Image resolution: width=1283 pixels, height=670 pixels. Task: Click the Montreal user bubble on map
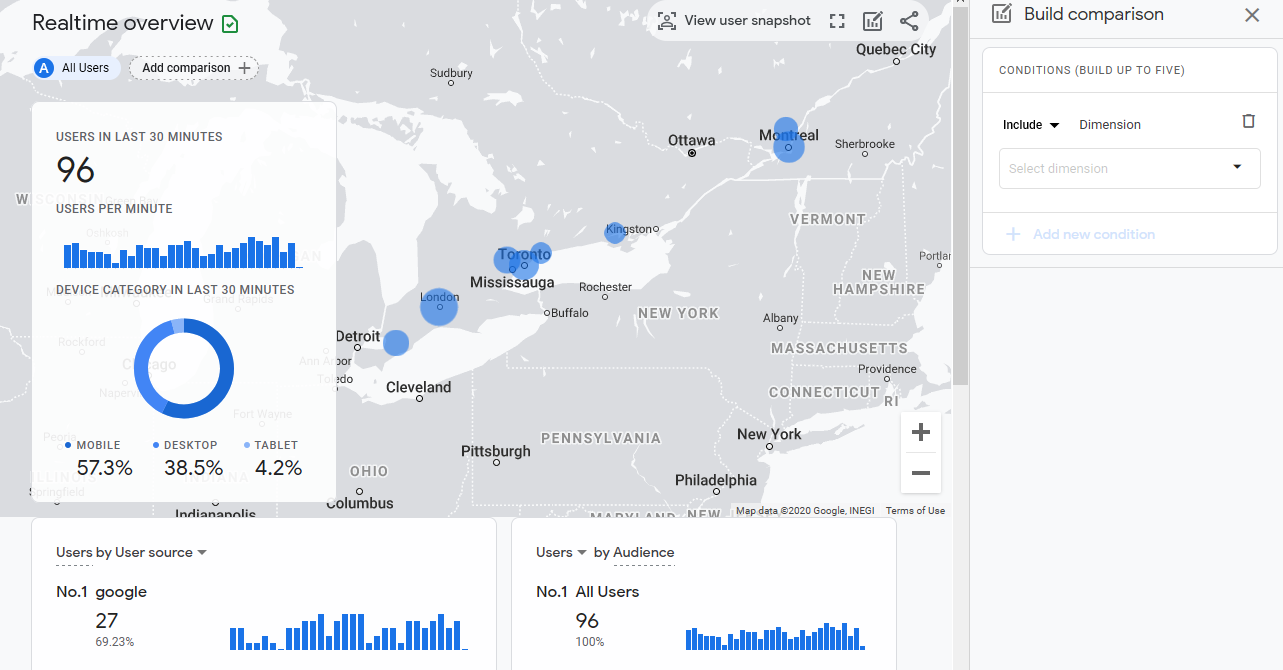pyautogui.click(x=788, y=141)
